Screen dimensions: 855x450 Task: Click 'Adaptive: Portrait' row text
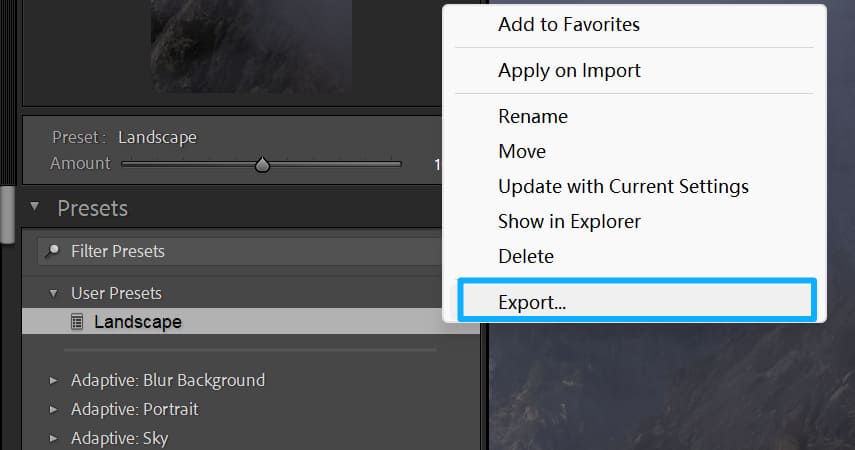(135, 409)
